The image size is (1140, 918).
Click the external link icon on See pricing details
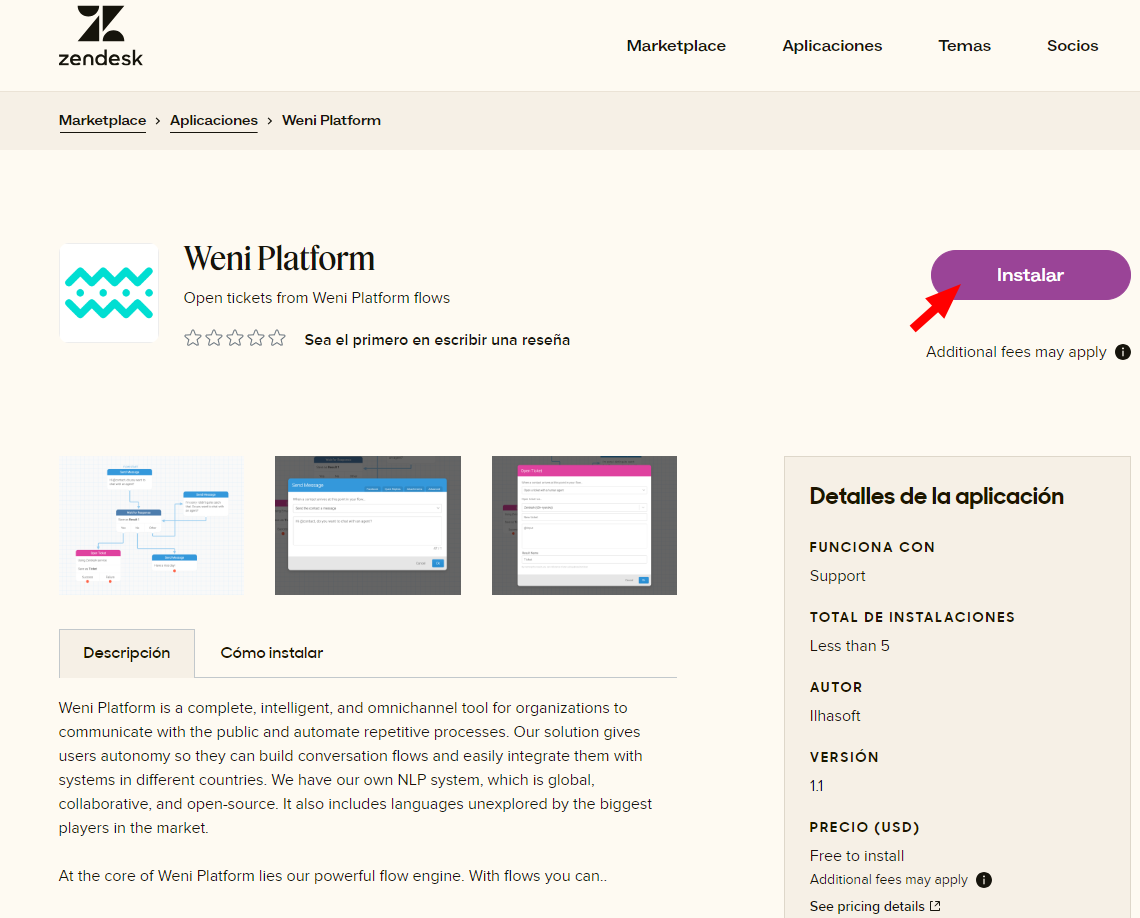[x=934, y=905]
